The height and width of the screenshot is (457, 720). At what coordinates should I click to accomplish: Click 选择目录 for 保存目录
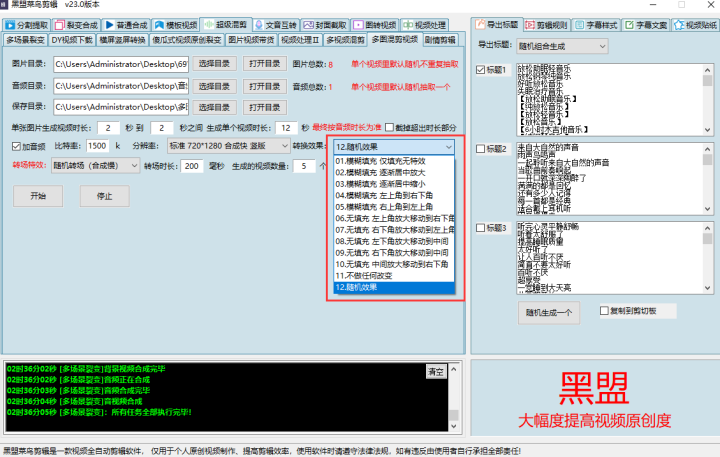[x=214, y=107]
